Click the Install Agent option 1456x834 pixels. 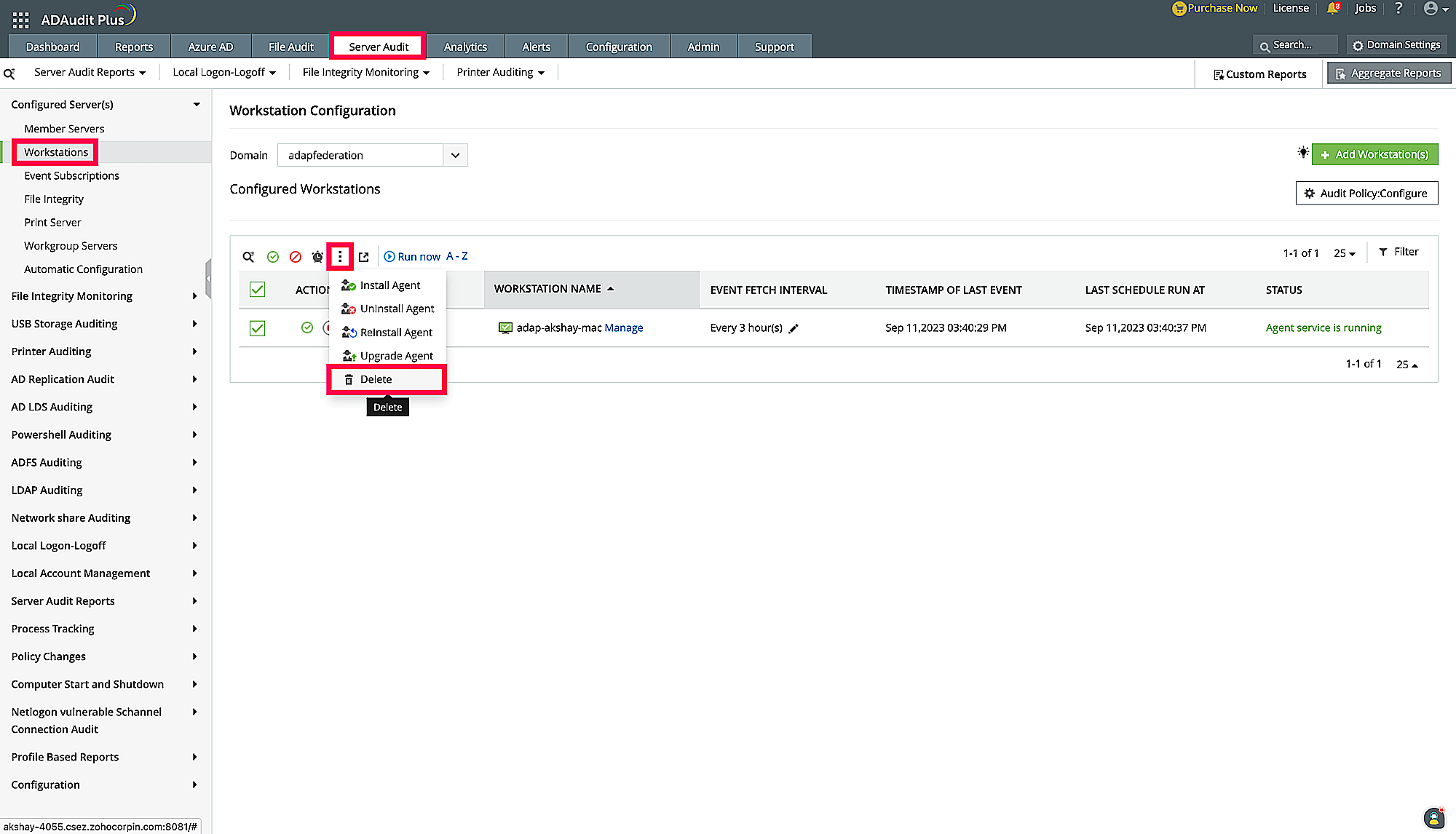pos(390,285)
